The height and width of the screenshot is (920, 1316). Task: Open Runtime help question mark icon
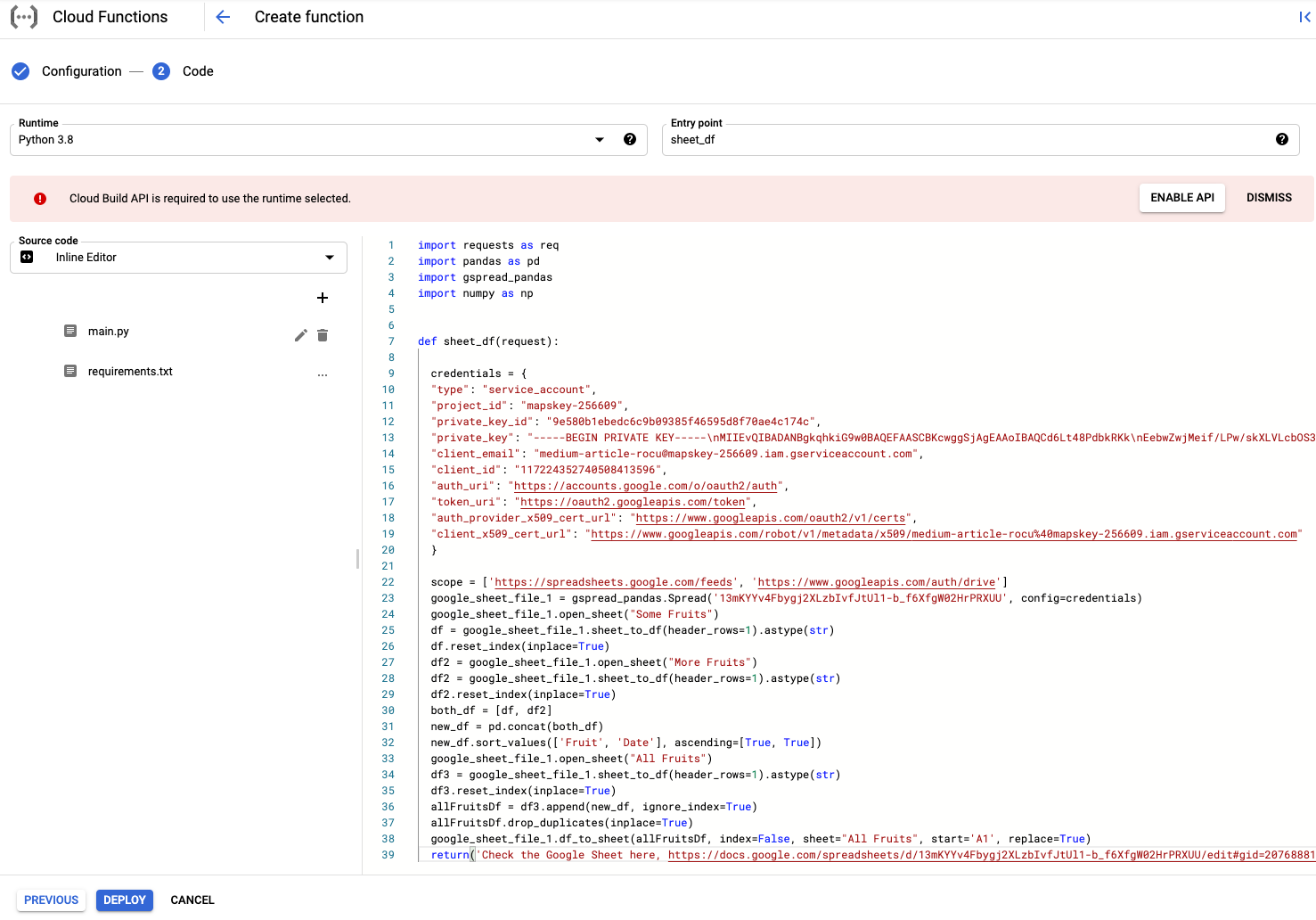[x=630, y=139]
